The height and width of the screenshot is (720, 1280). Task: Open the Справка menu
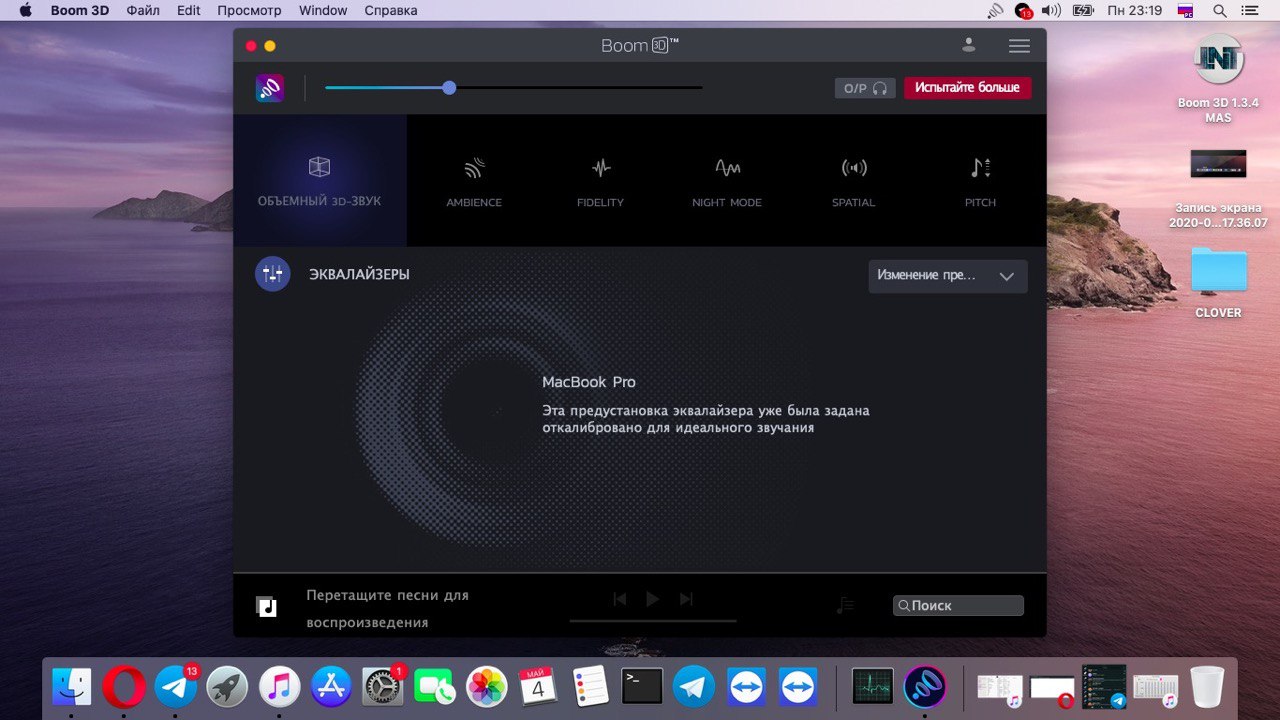point(391,11)
